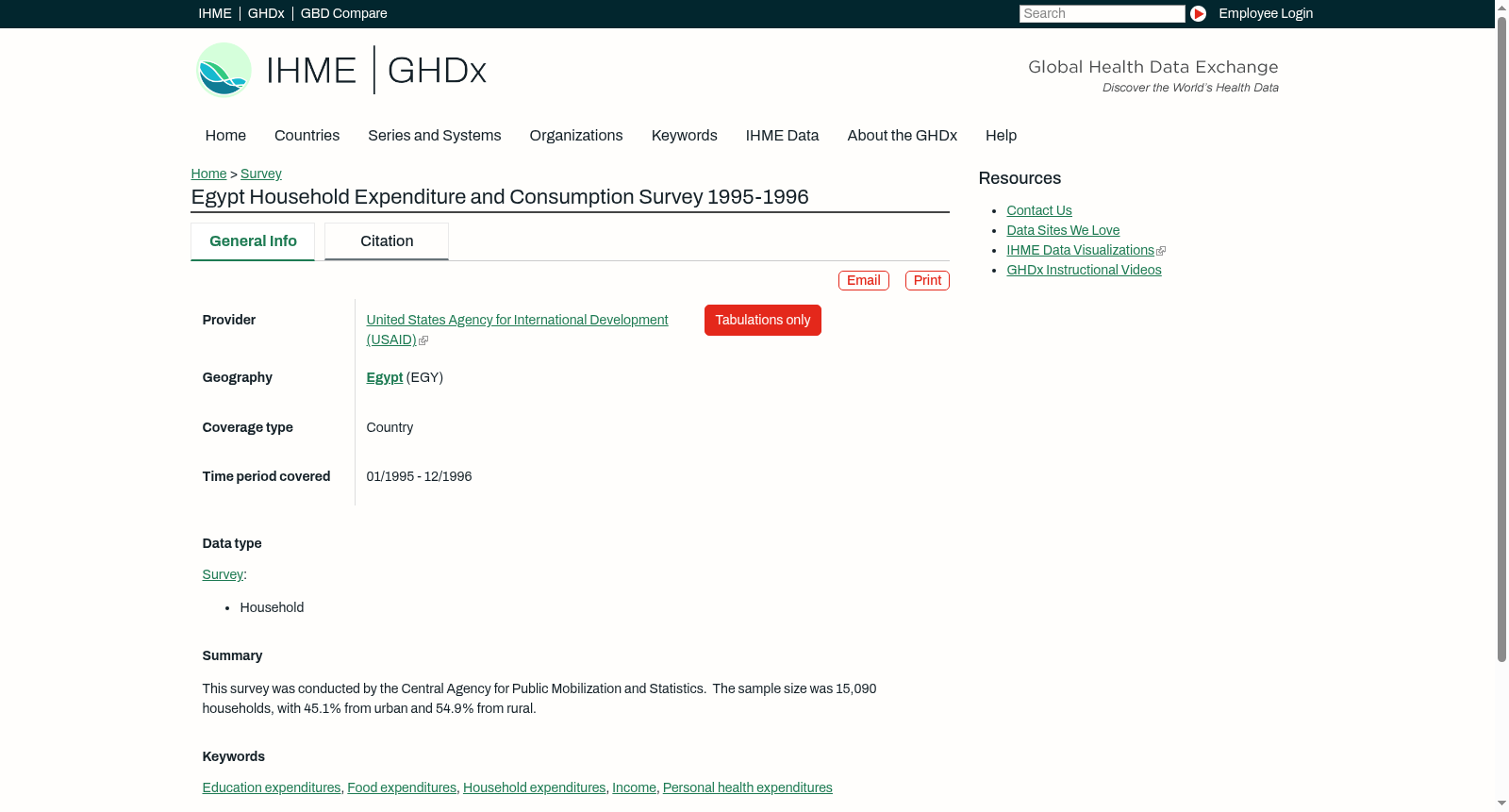
Task: Open IHME Data Visualizations link
Action: (x=1081, y=250)
